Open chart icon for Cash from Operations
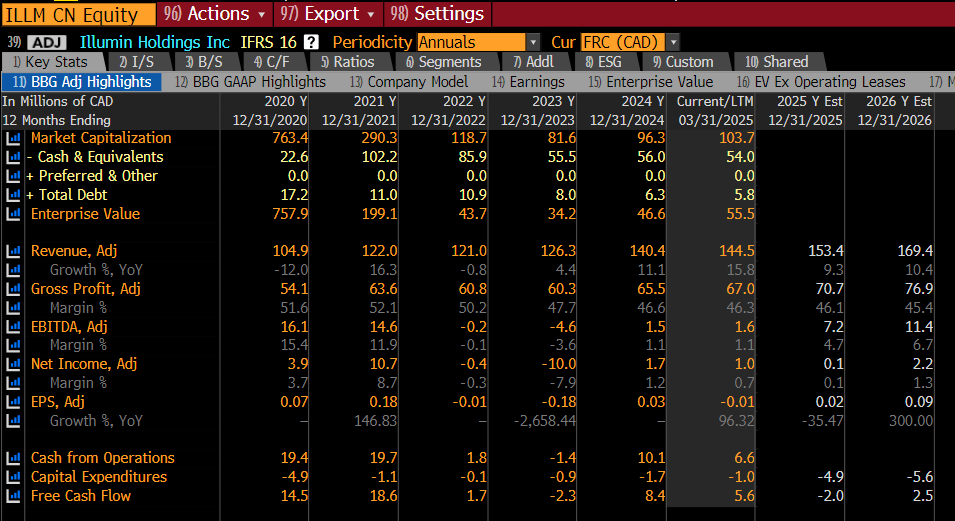 (x=13, y=458)
